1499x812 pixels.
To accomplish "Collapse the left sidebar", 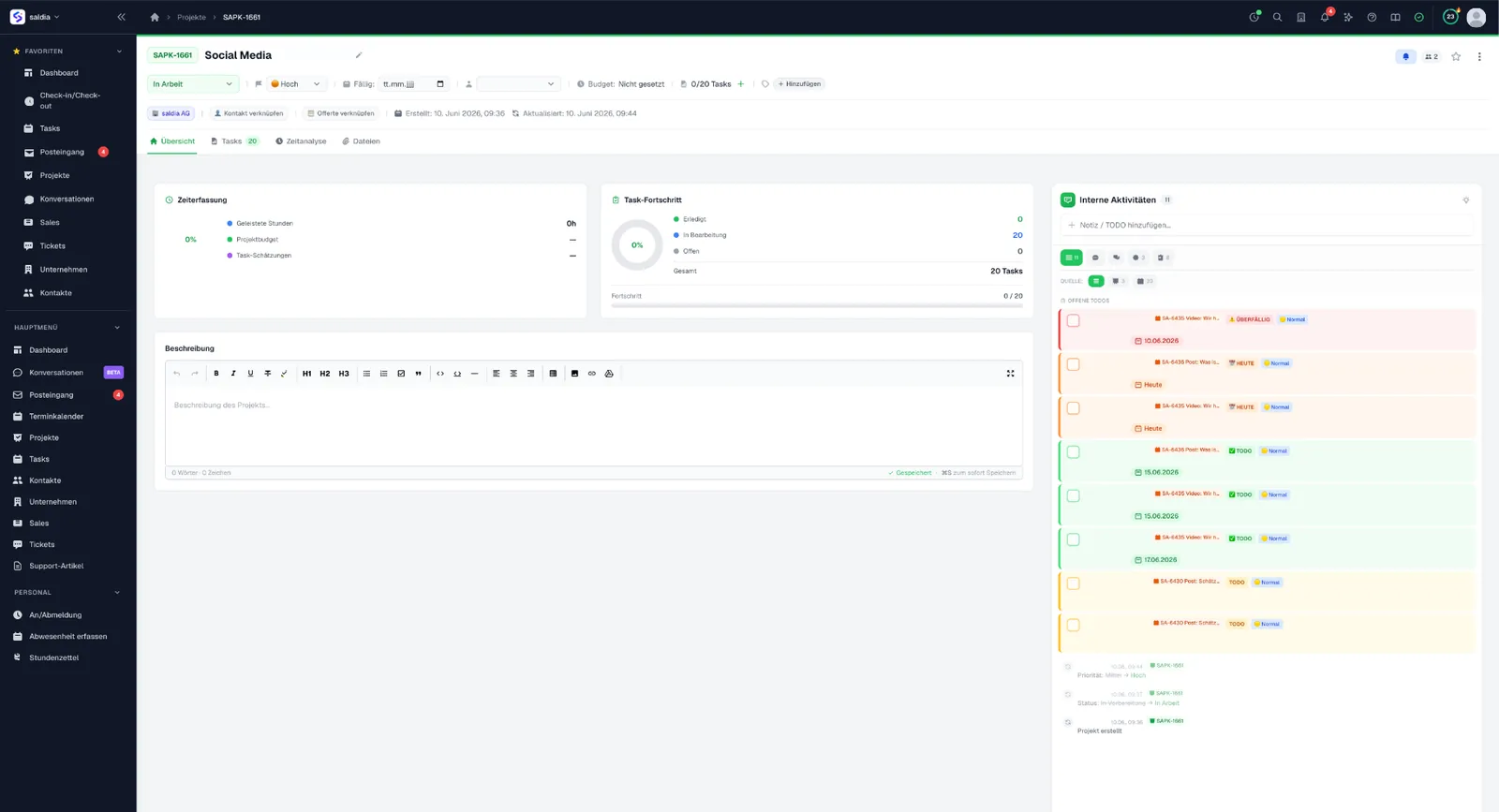I will coord(121,17).
